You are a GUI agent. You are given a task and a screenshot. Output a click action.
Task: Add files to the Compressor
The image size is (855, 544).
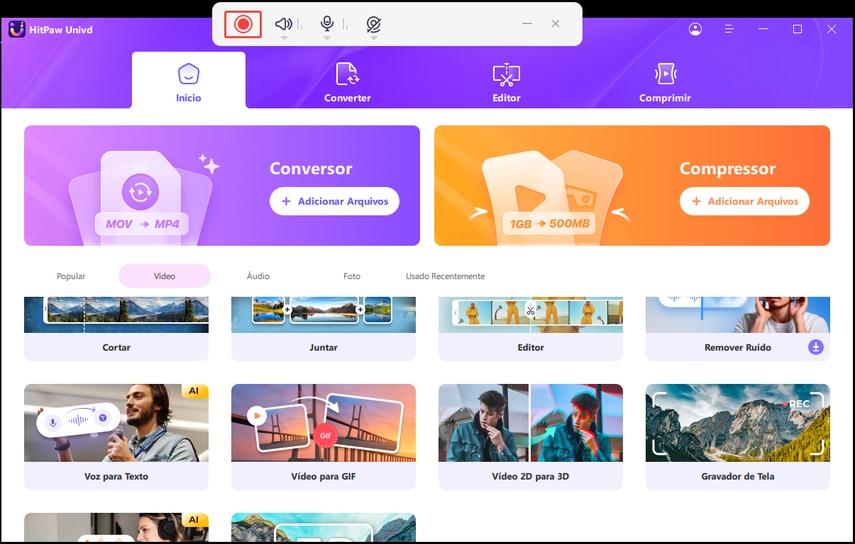tap(744, 201)
